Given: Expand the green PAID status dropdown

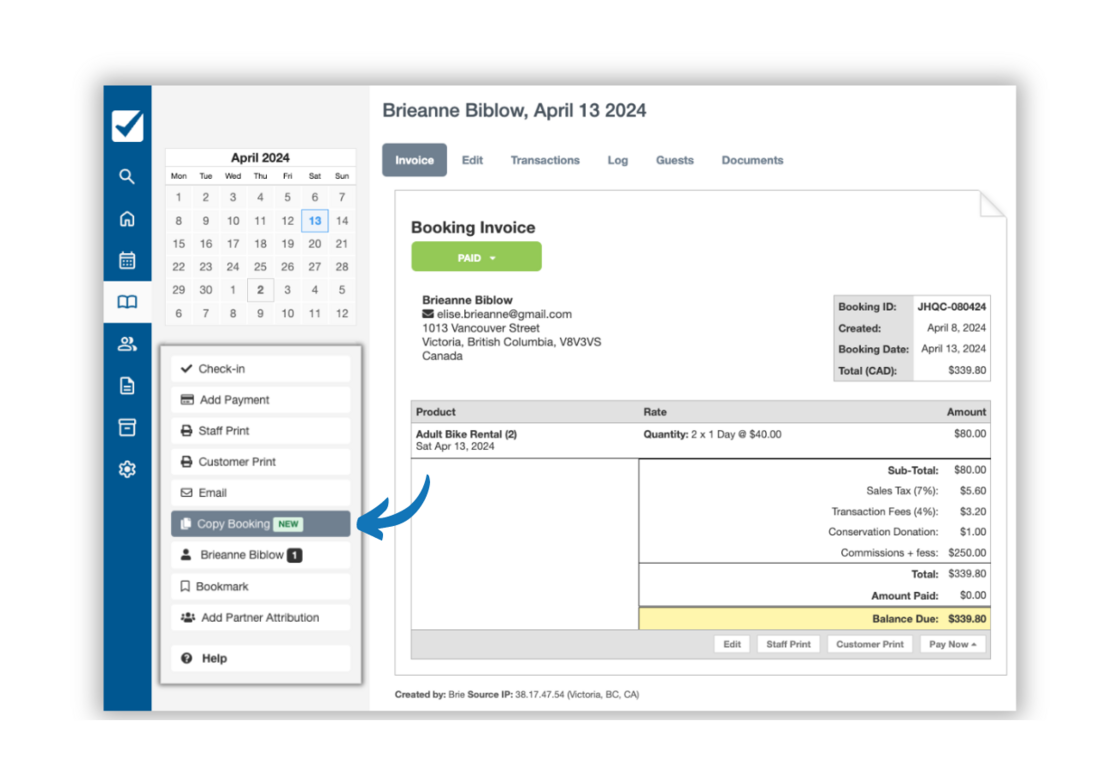Looking at the screenshot, I should point(476,256).
